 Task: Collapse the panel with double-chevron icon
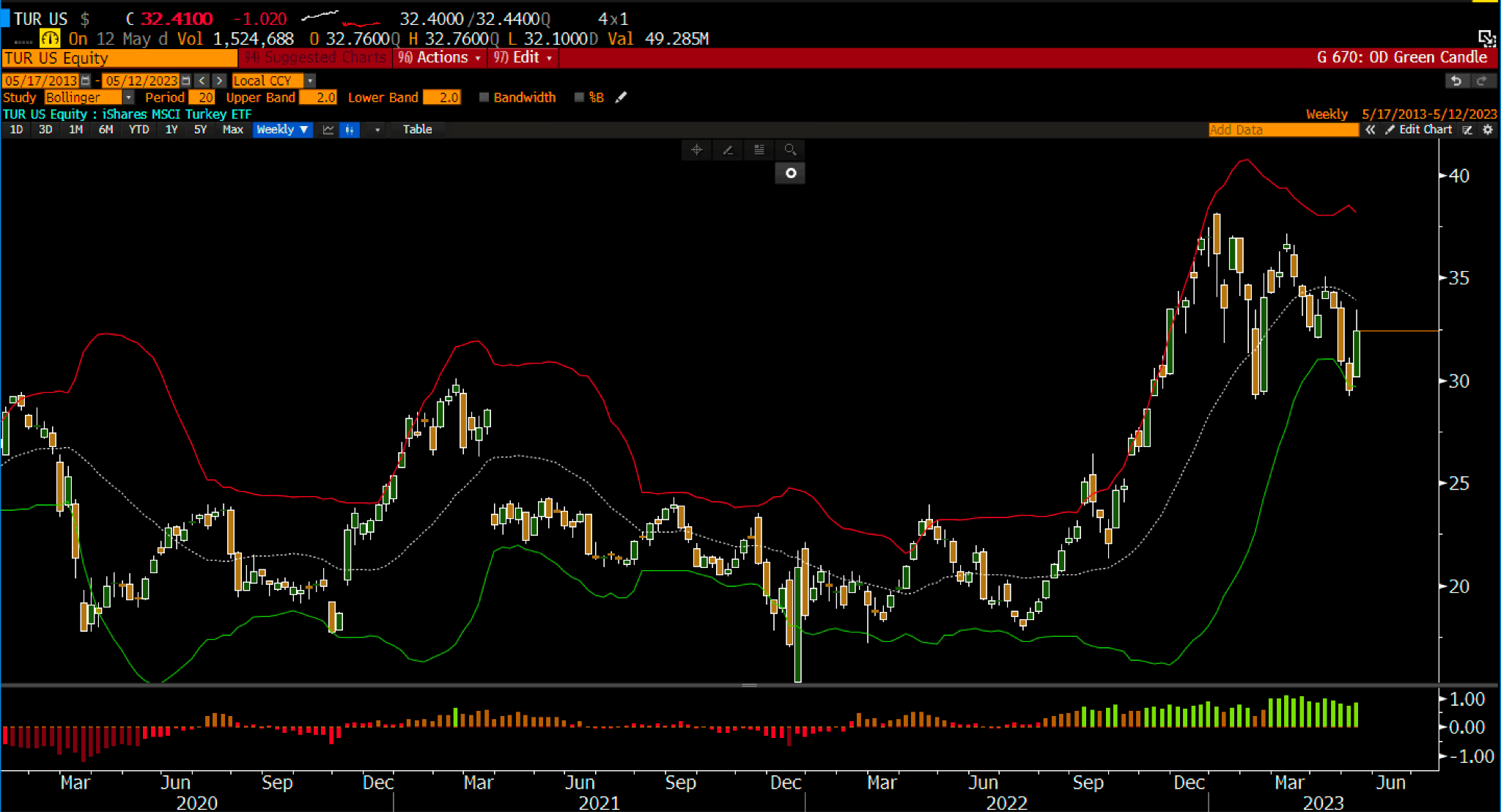(x=1370, y=130)
